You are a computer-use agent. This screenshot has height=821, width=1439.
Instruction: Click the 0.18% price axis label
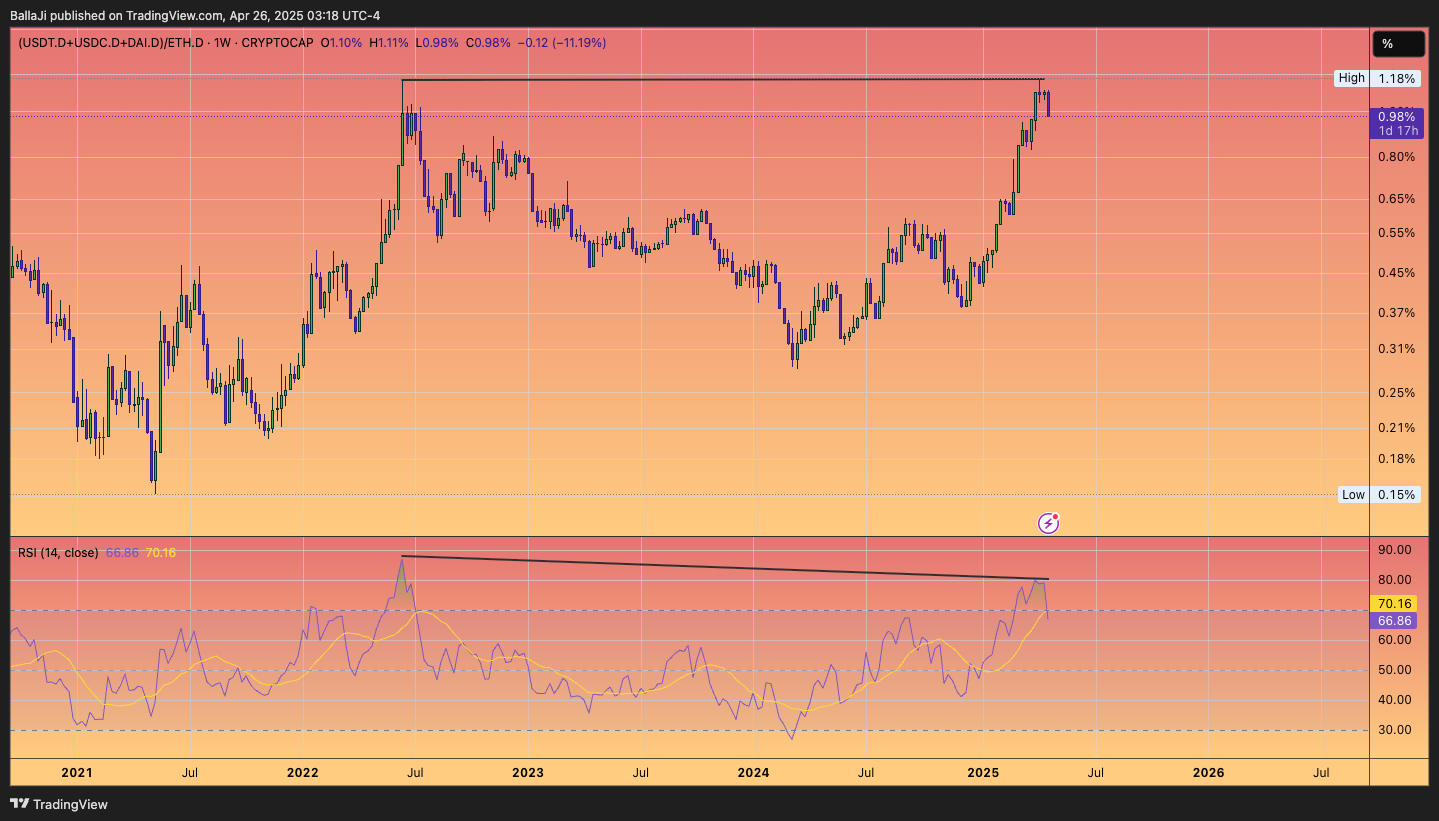[1396, 459]
